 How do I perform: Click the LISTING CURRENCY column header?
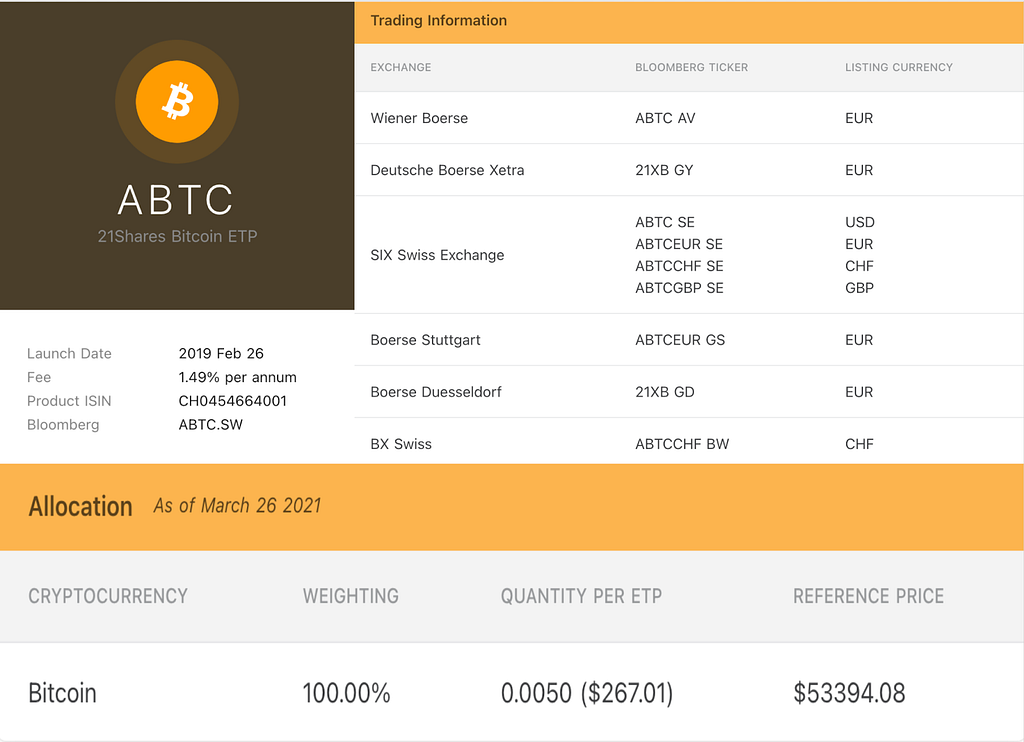click(x=899, y=67)
